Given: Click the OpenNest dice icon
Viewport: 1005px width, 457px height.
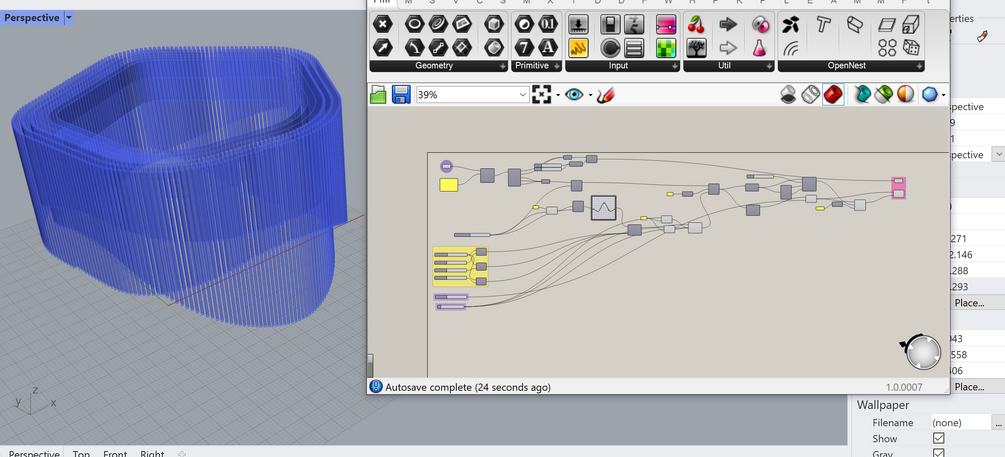Looking at the screenshot, I should [910, 47].
